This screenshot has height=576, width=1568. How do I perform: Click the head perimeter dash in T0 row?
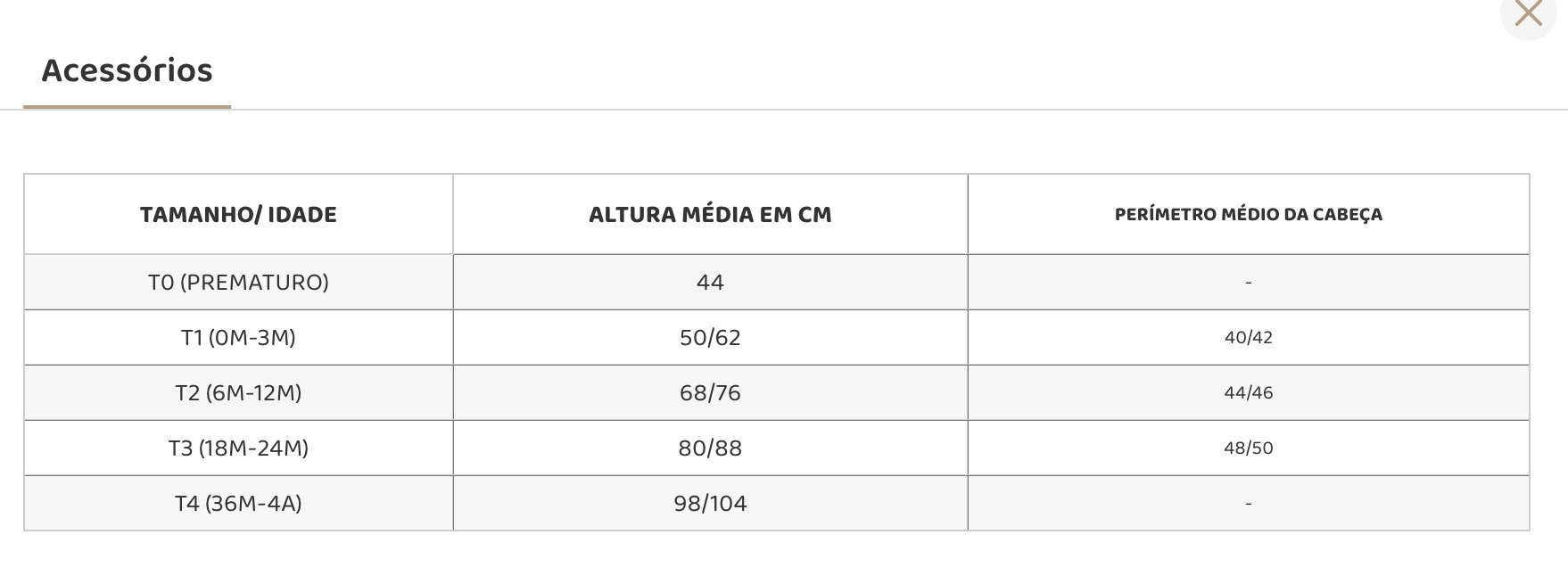point(1248,283)
